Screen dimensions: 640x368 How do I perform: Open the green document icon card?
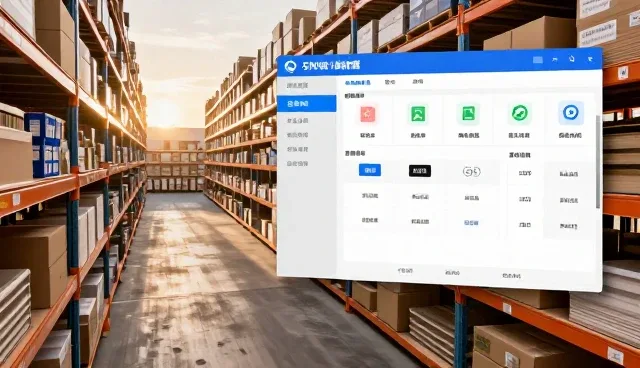pos(468,113)
